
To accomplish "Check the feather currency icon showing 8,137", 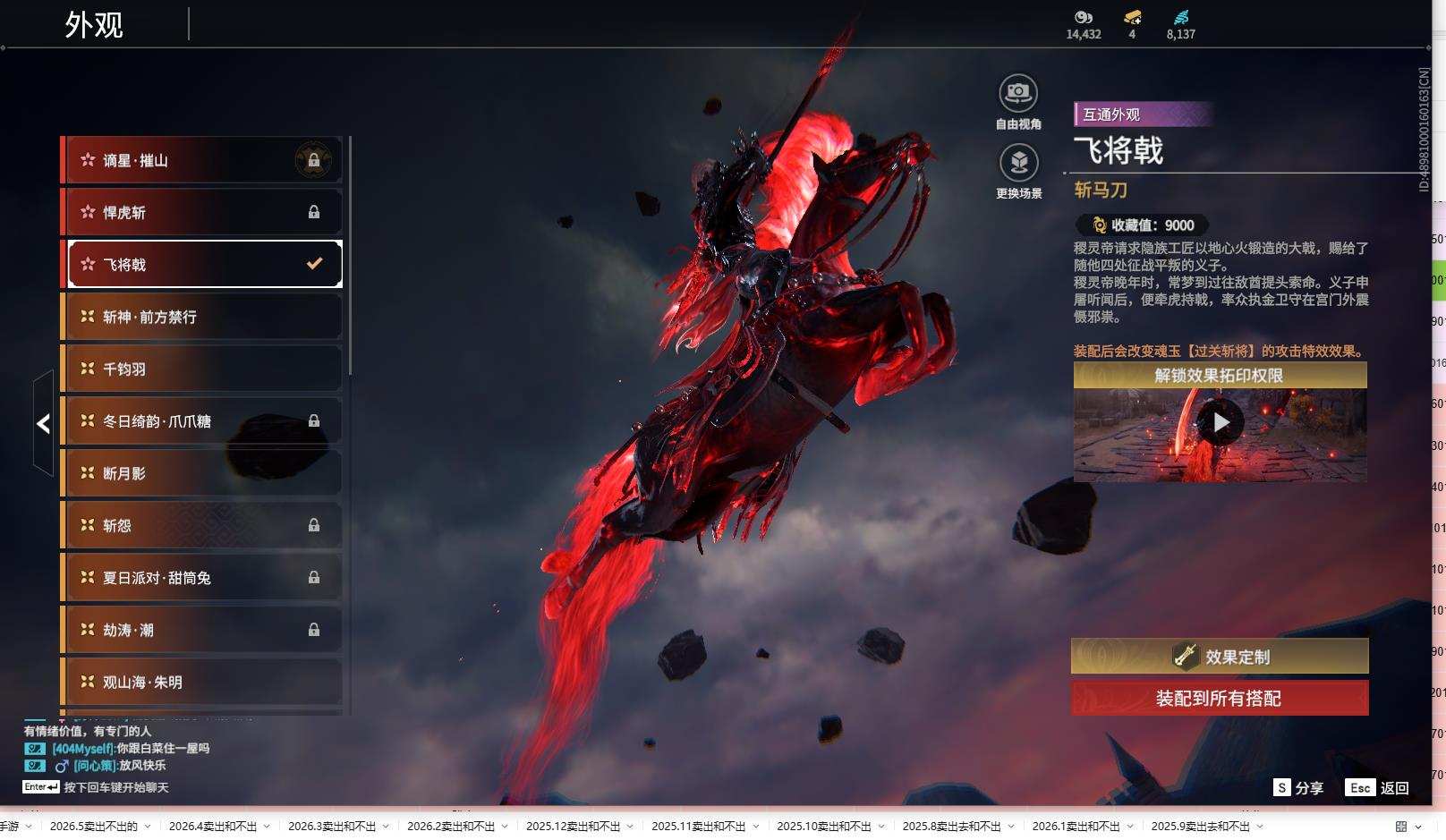I will pyautogui.click(x=1181, y=17).
